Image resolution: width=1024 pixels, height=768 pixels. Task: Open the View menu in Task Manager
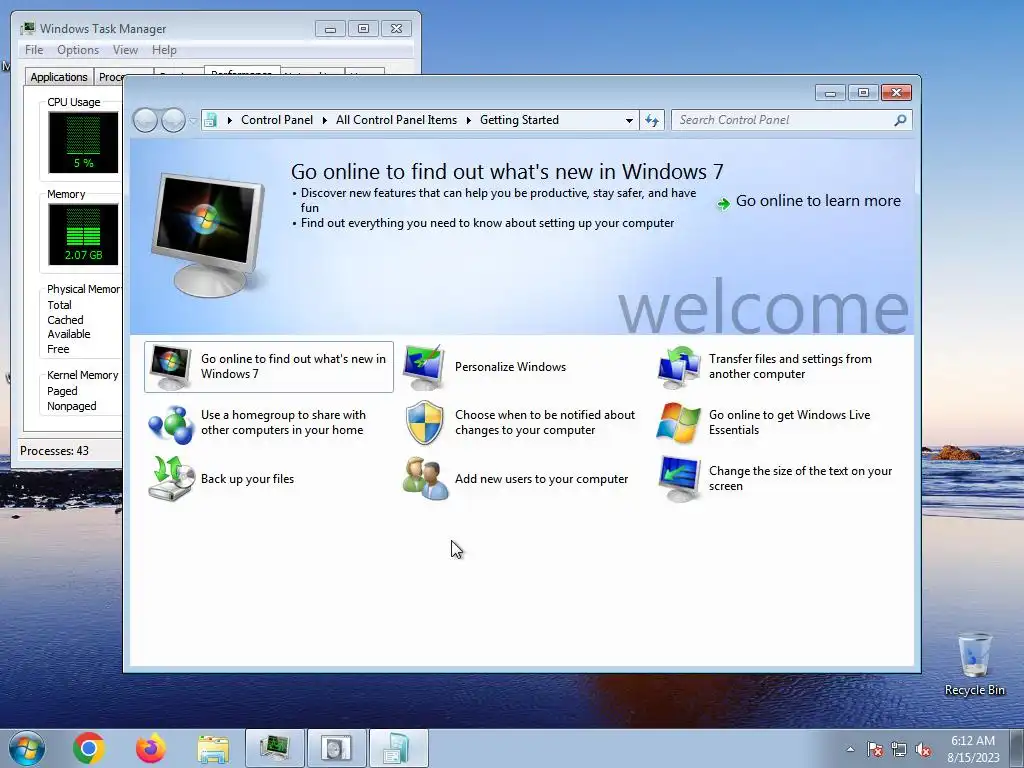coord(125,50)
